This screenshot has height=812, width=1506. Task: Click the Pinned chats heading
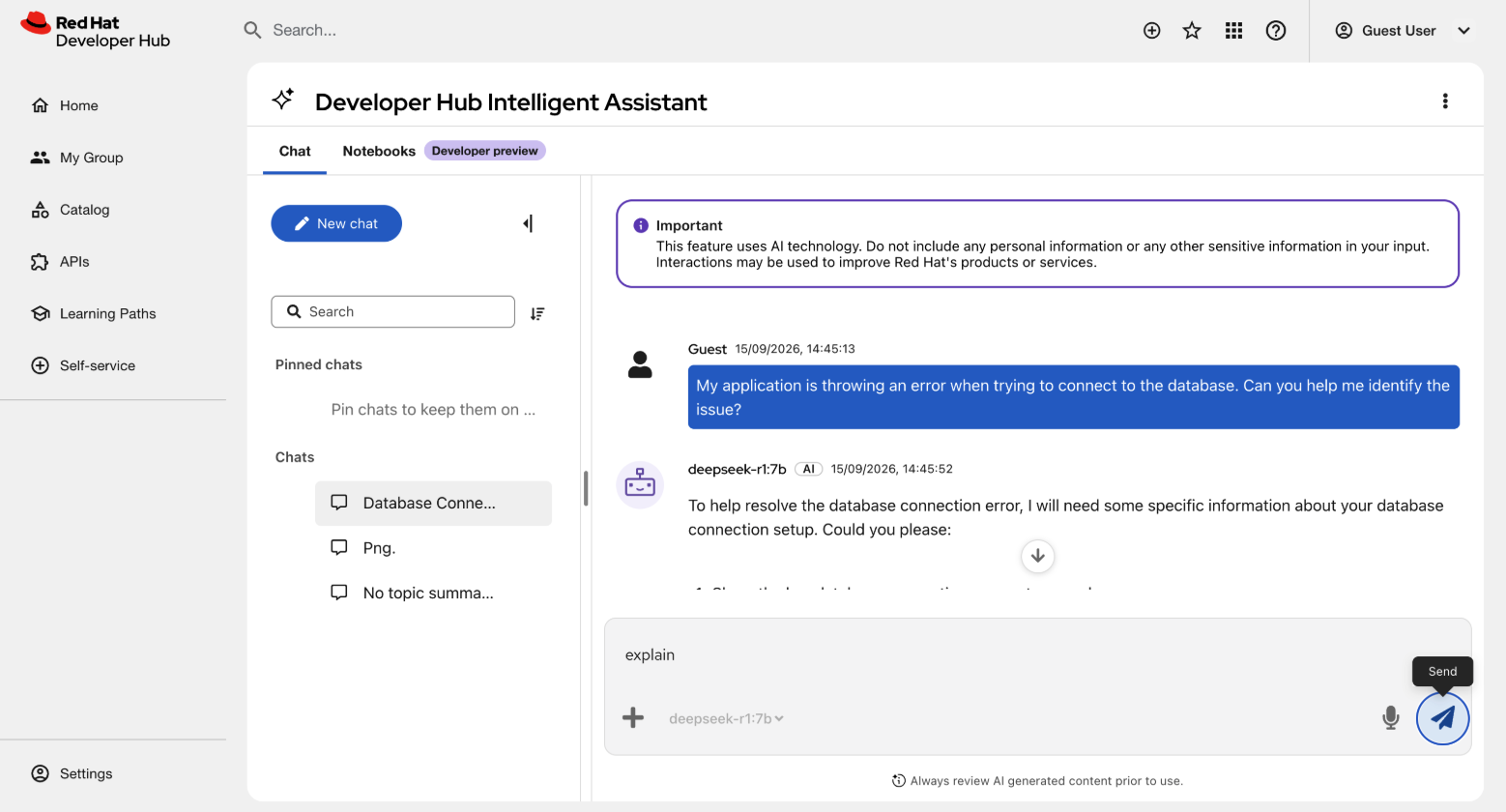pyautogui.click(x=319, y=364)
